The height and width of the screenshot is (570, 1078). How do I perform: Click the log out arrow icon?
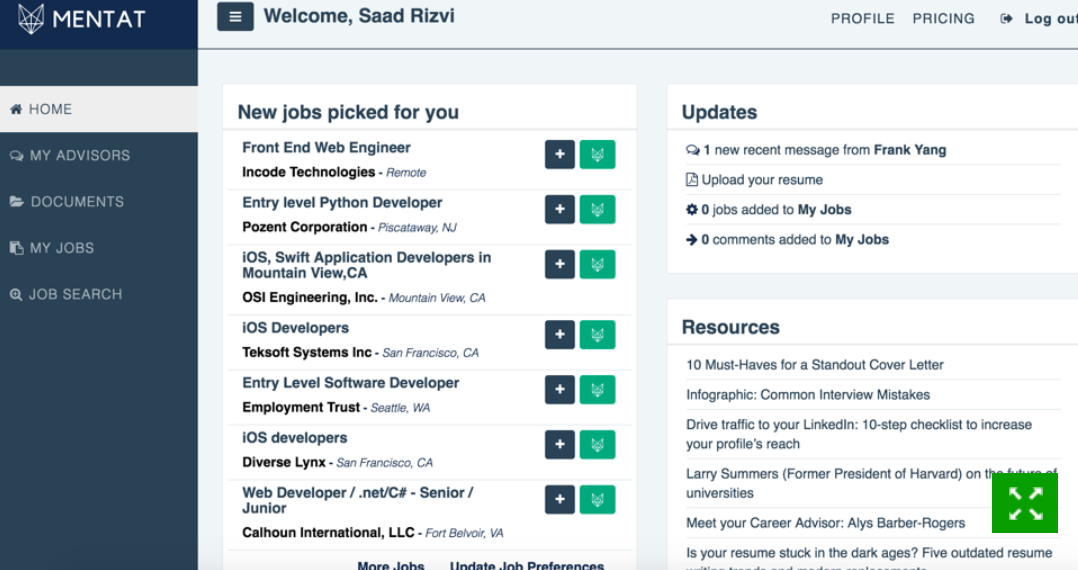(1006, 19)
